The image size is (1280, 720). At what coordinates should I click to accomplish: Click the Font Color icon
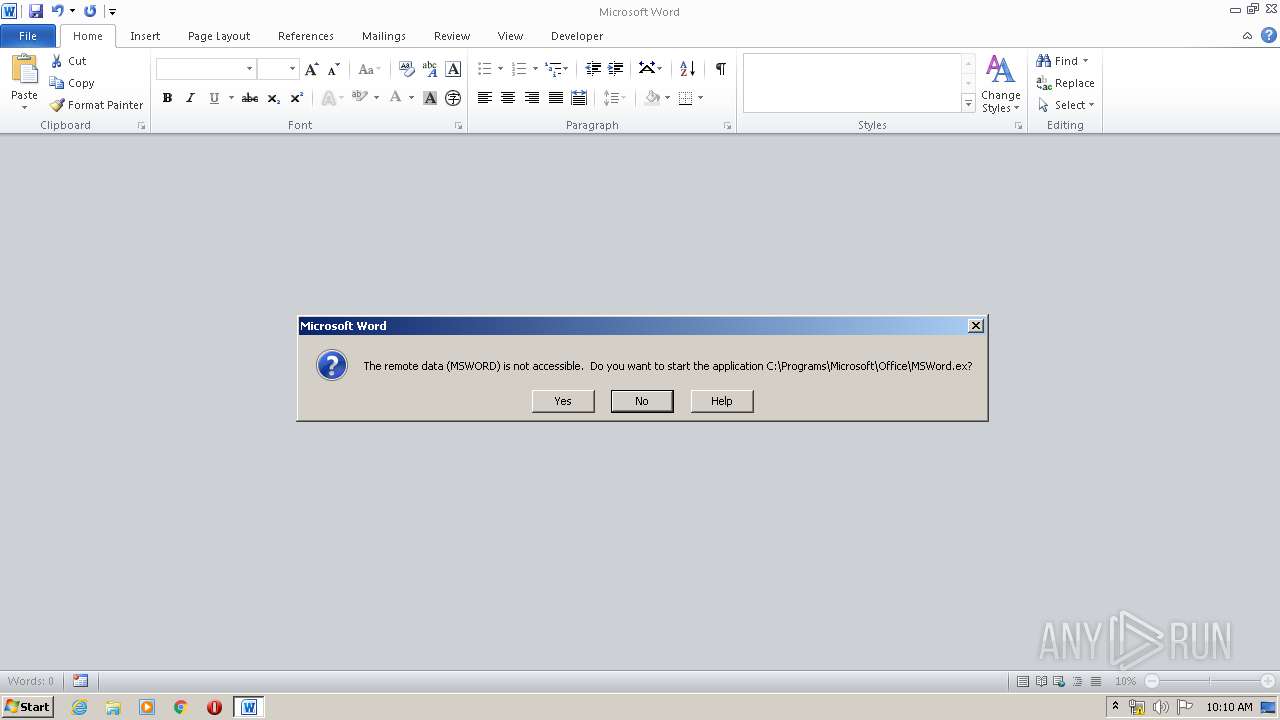[395, 98]
